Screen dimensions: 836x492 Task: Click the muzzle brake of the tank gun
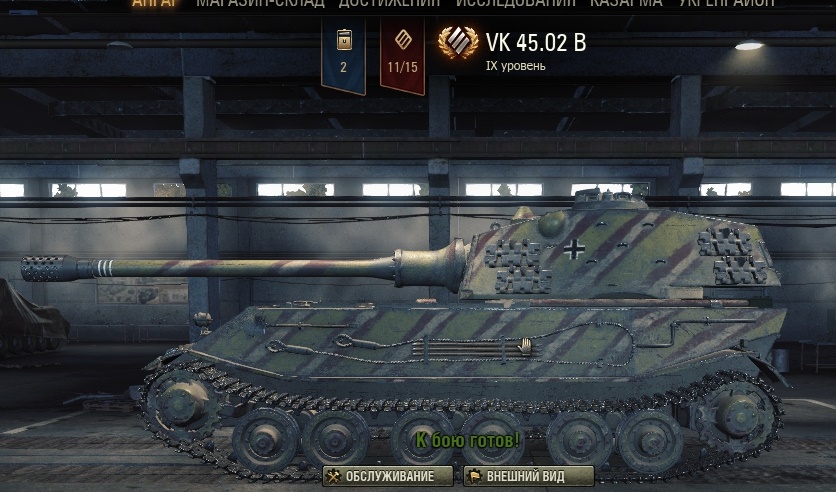click(51, 268)
